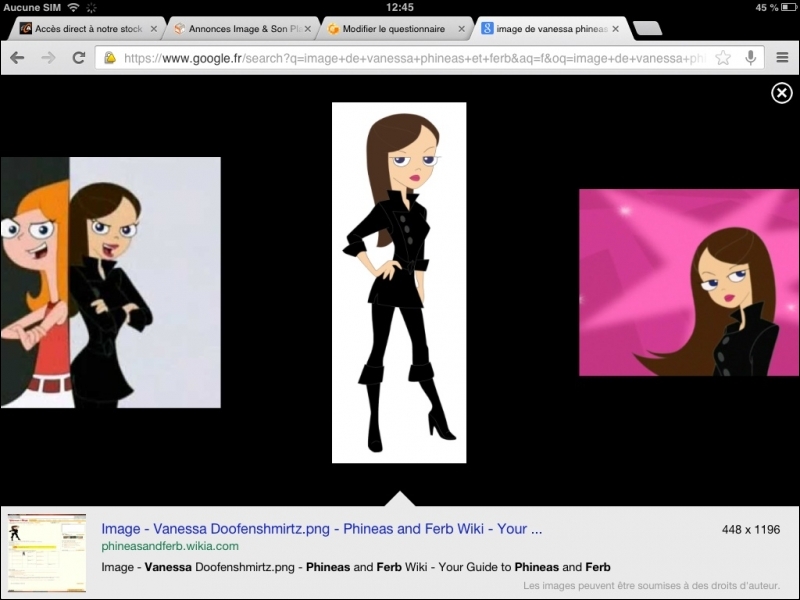800x600 pixels.
Task: Click the security lock icon in address bar
Action: click(x=110, y=58)
